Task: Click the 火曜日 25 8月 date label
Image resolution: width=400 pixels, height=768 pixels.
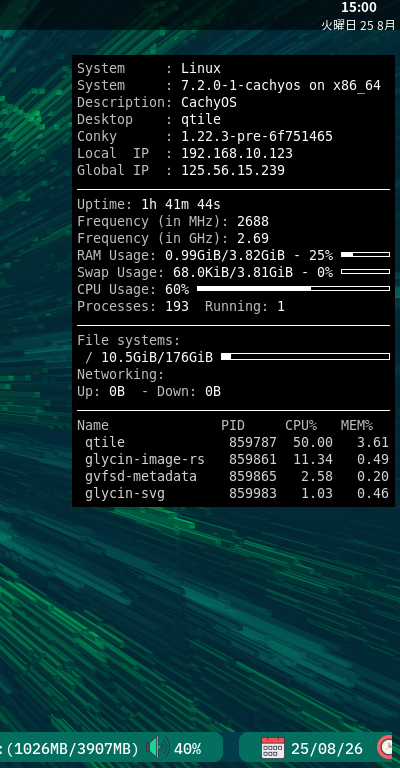Action: click(358, 25)
